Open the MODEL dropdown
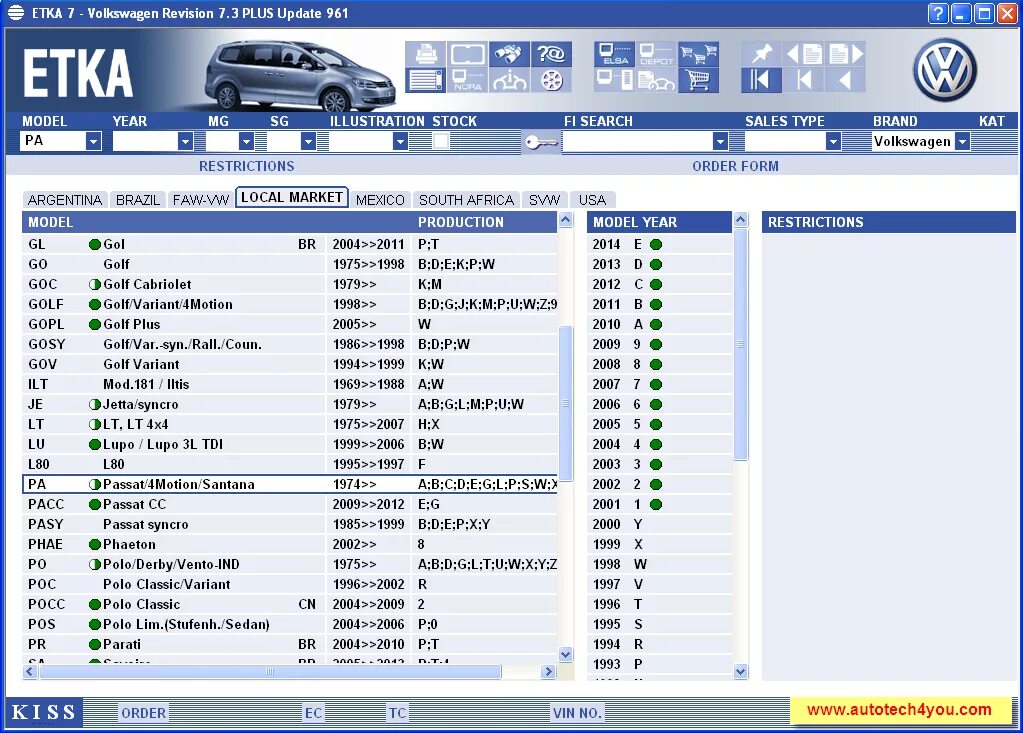Screen dimensions: 1023x733 coord(93,141)
